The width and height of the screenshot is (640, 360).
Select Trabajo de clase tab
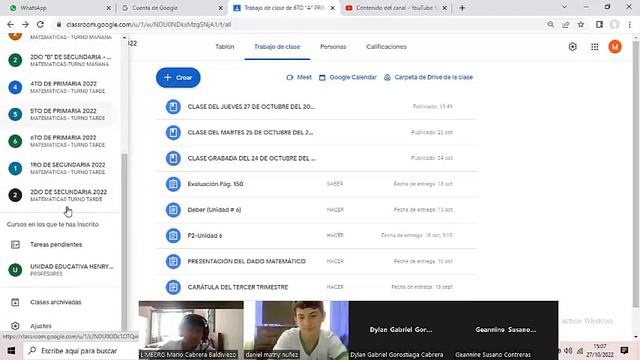click(x=277, y=47)
